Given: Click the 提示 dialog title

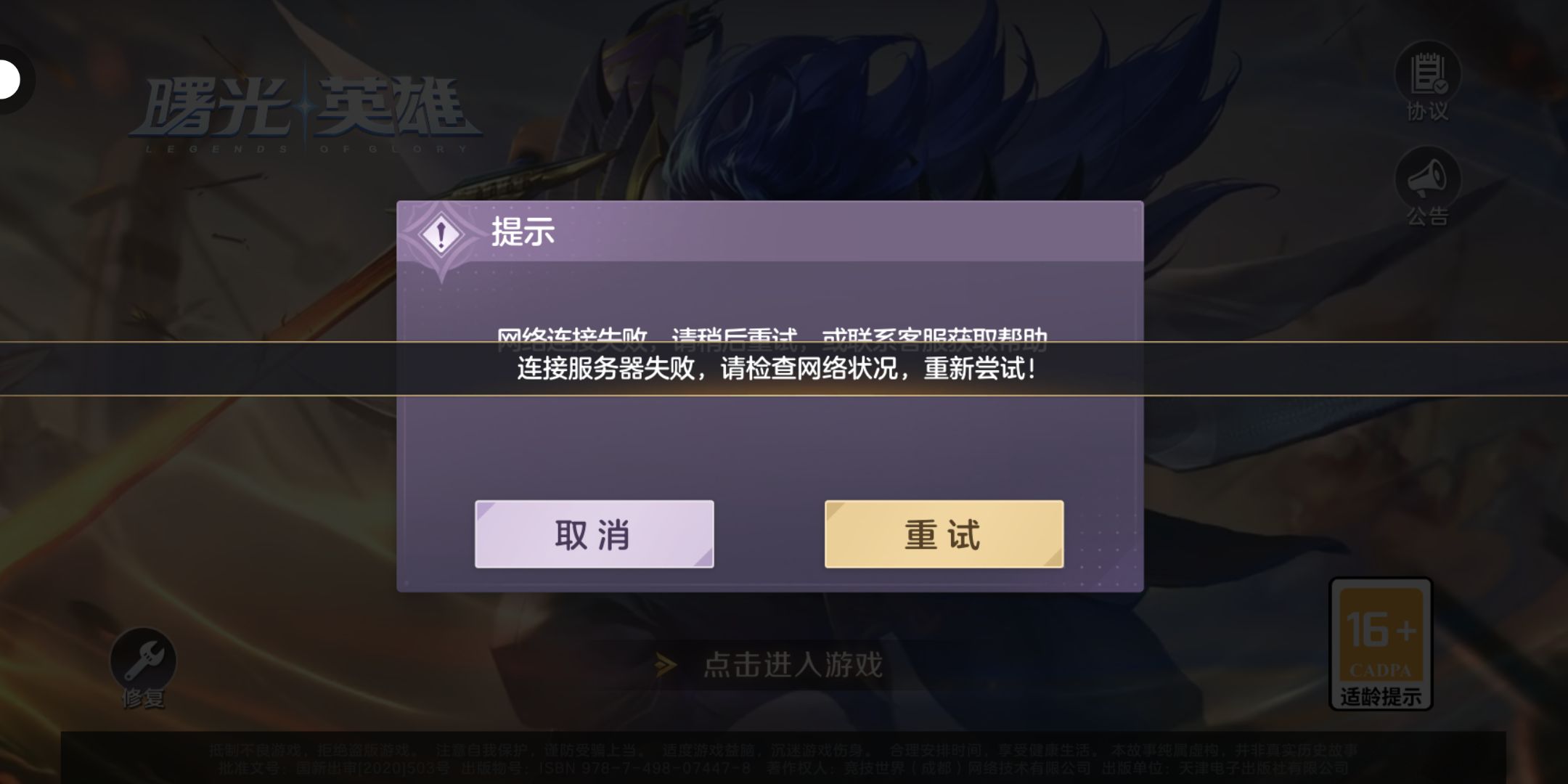Looking at the screenshot, I should 523,232.
